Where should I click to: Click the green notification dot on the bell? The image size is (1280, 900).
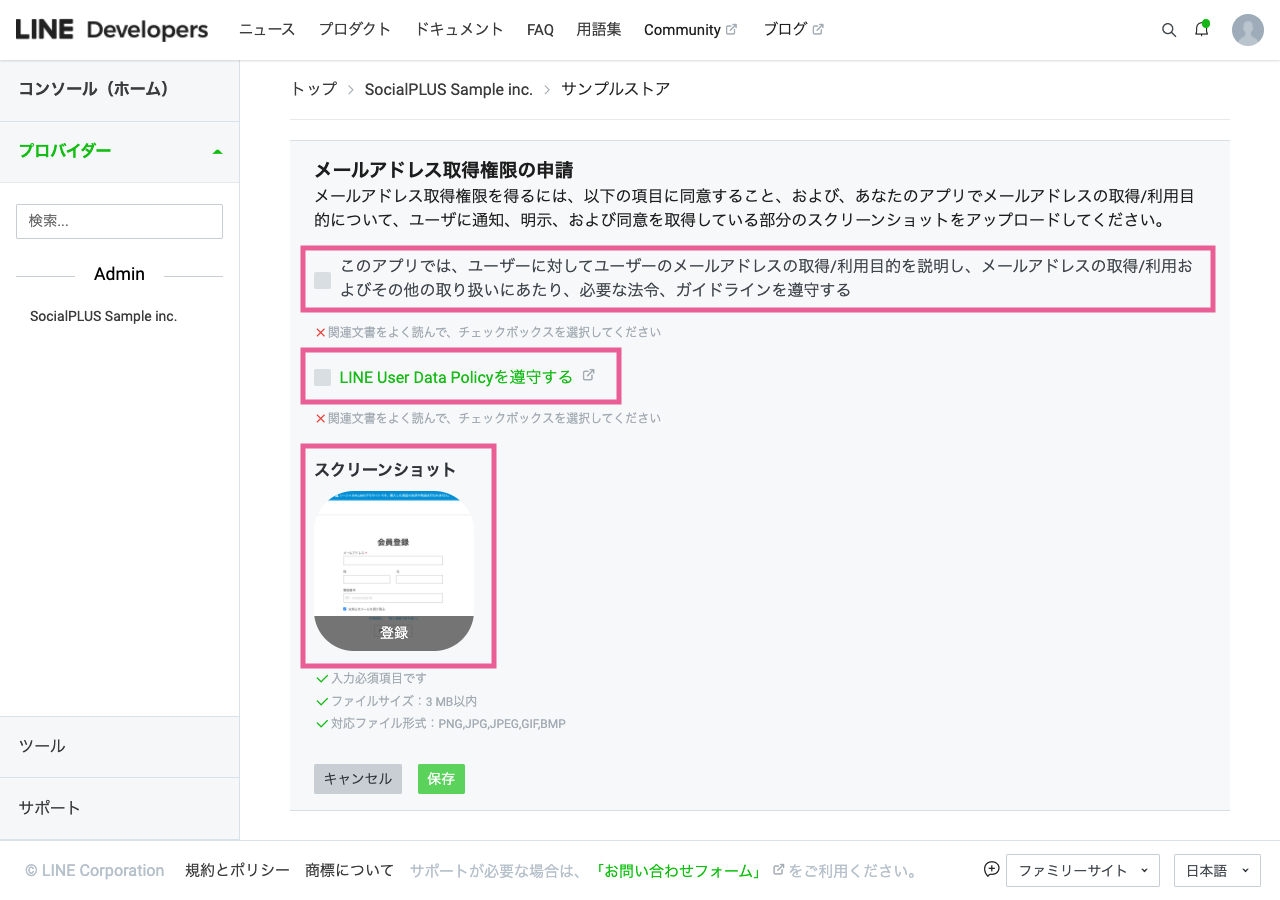click(x=1207, y=21)
